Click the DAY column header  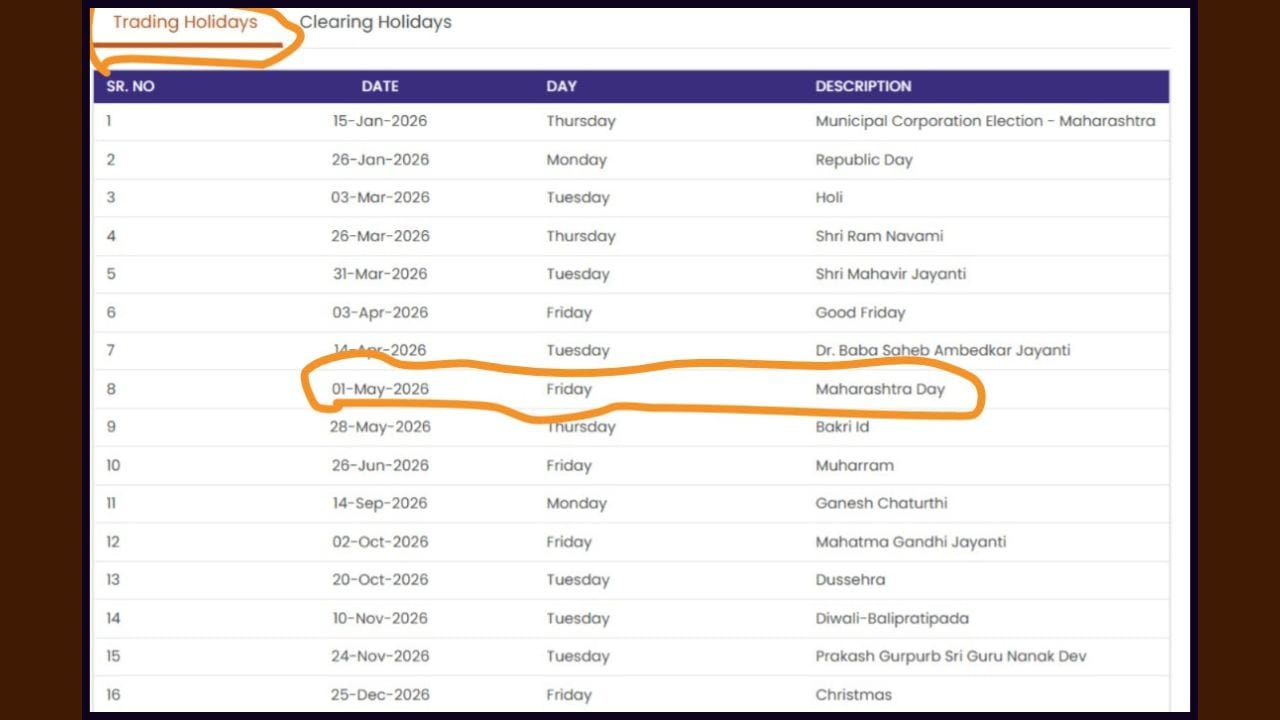coord(561,86)
